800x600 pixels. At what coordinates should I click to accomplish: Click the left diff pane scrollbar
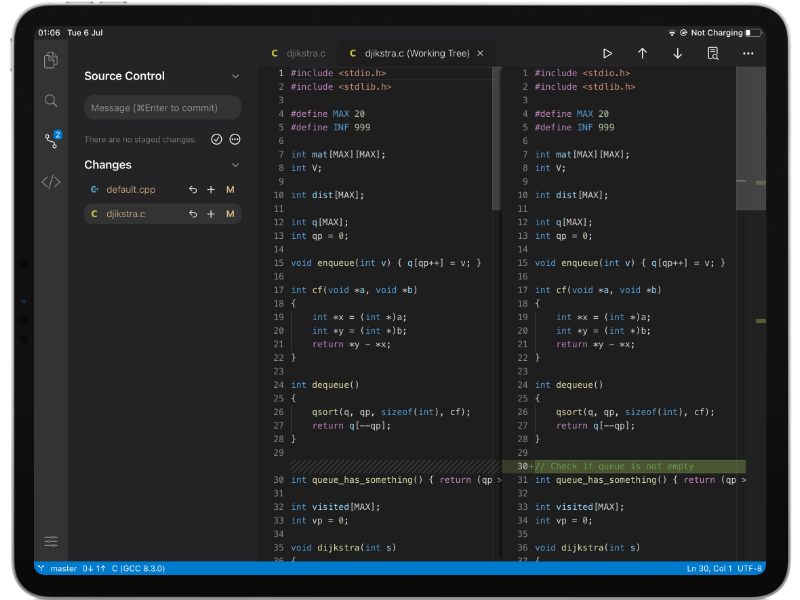tap(496, 139)
